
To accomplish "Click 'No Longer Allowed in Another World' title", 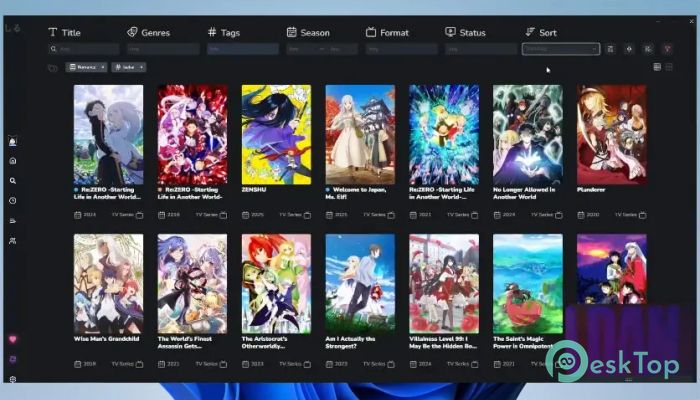I will coord(524,193).
